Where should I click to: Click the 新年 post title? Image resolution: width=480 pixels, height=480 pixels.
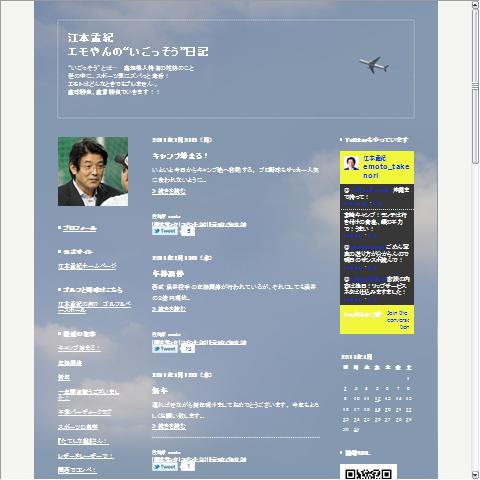(160, 390)
